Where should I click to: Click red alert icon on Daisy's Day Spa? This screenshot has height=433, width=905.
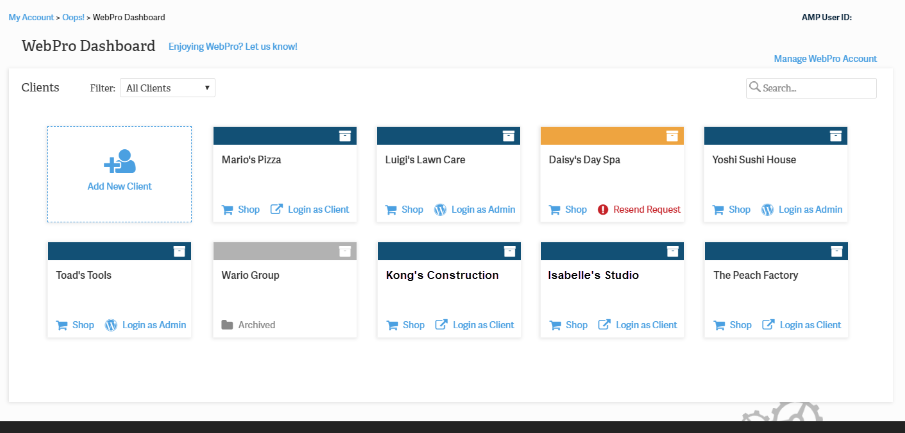pyautogui.click(x=603, y=210)
